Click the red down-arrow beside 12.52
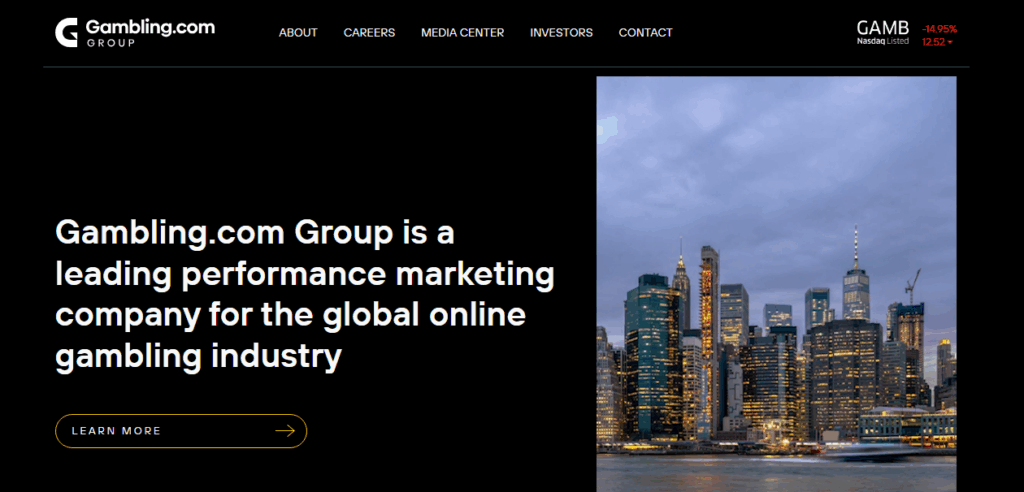Image resolution: width=1024 pixels, height=492 pixels. tap(950, 43)
